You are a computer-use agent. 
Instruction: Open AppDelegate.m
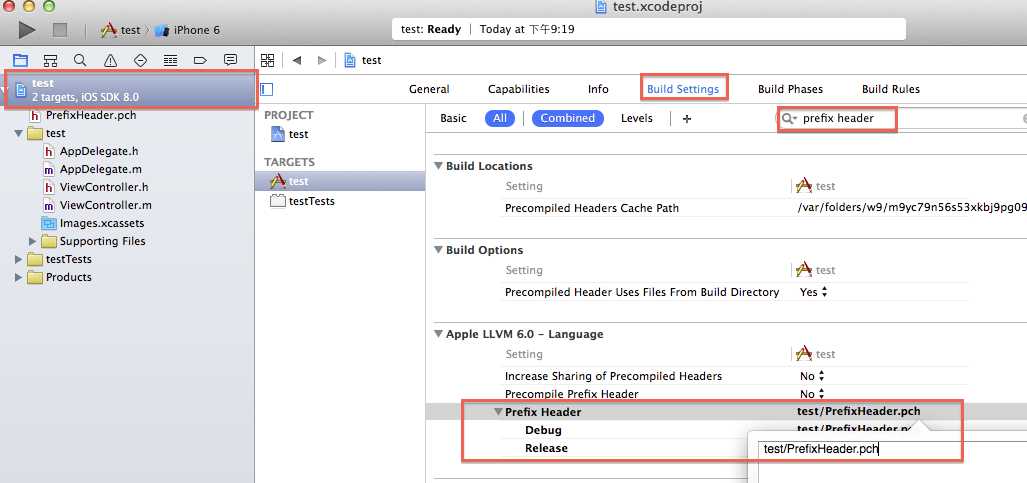pyautogui.click(x=101, y=169)
